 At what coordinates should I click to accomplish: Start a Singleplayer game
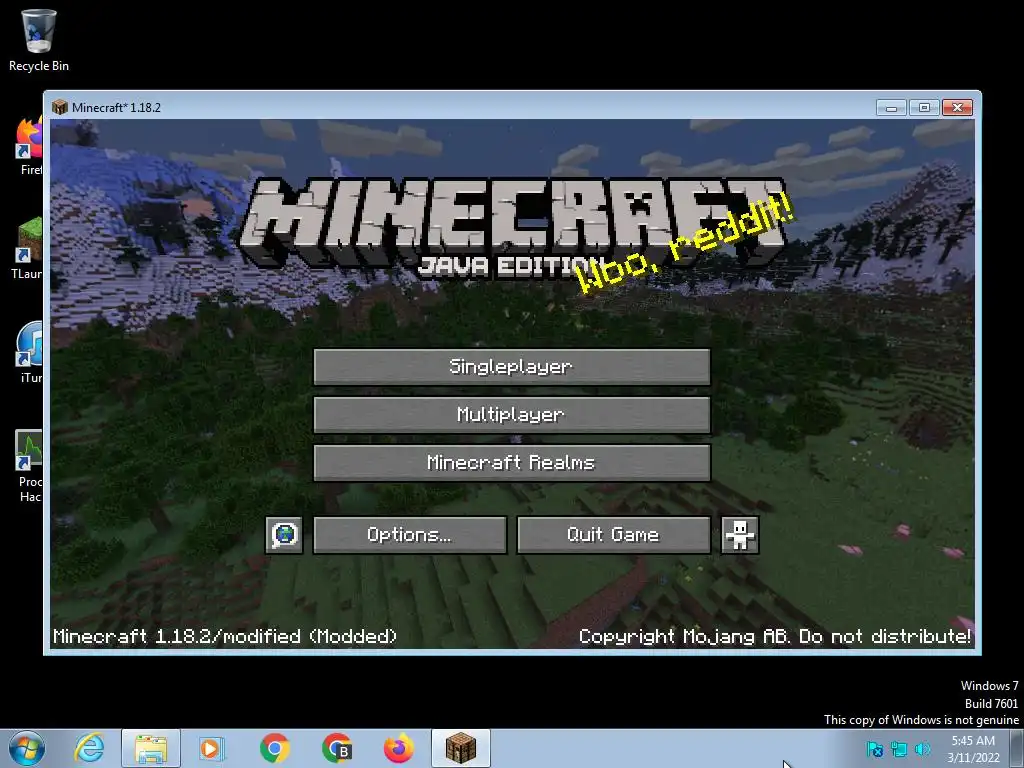(511, 366)
